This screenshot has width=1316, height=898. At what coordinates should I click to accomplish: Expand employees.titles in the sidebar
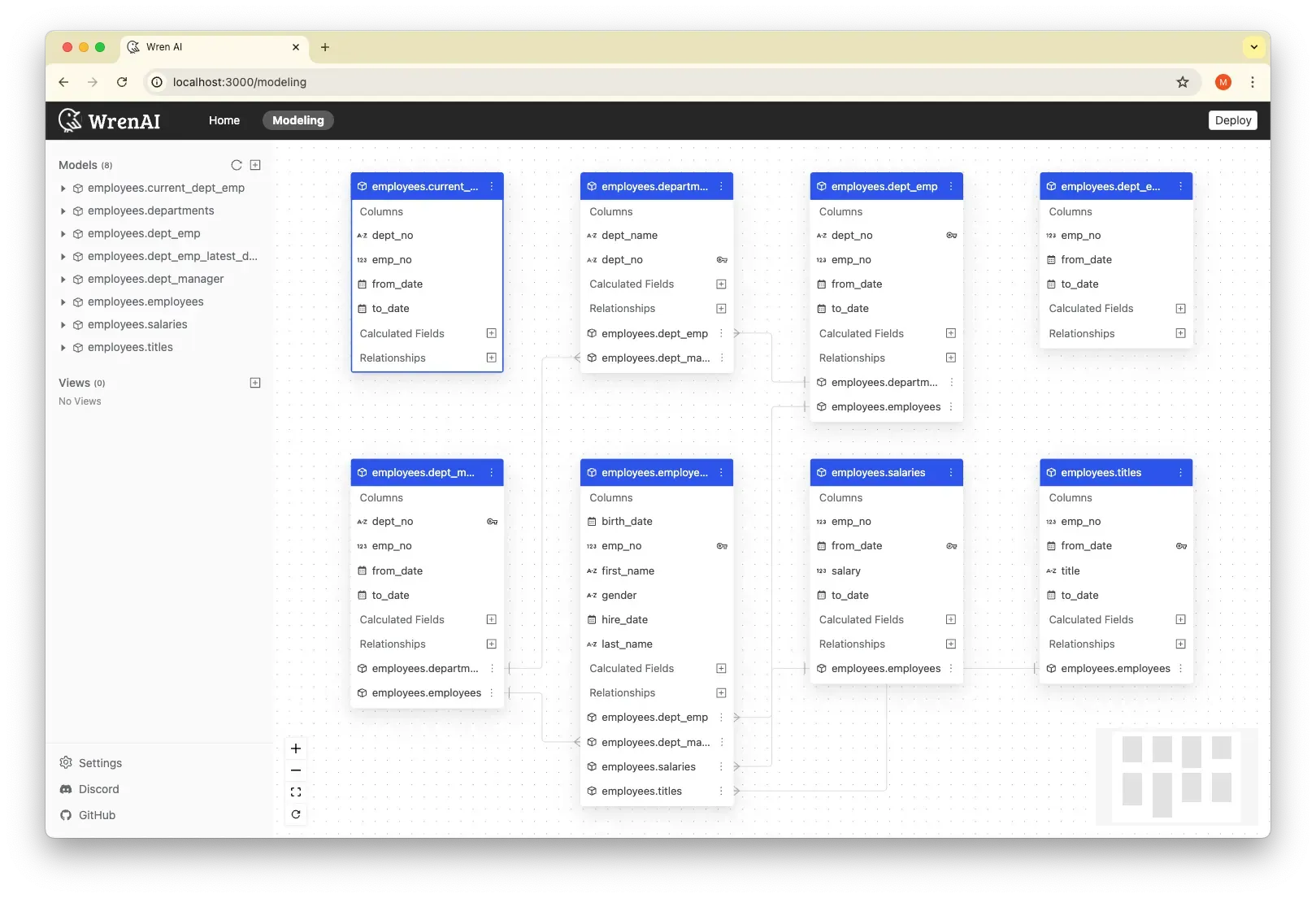tap(63, 348)
